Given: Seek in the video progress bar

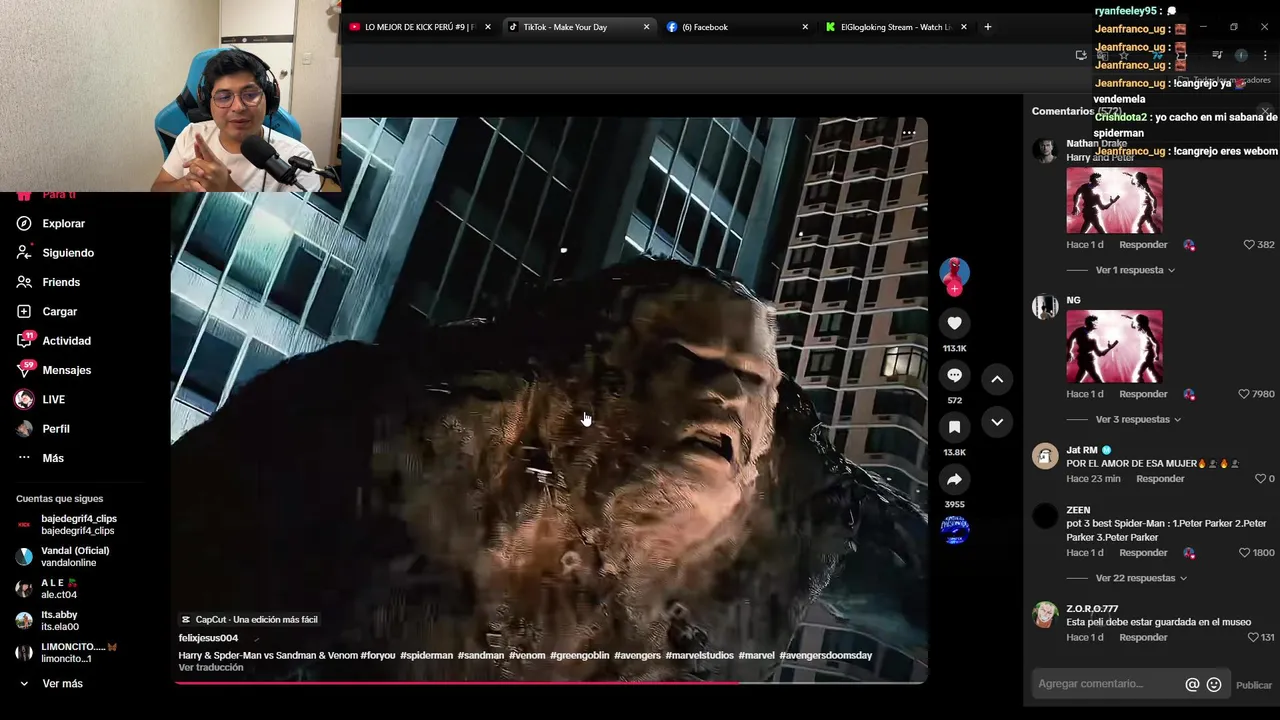Looking at the screenshot, I should coord(550,684).
